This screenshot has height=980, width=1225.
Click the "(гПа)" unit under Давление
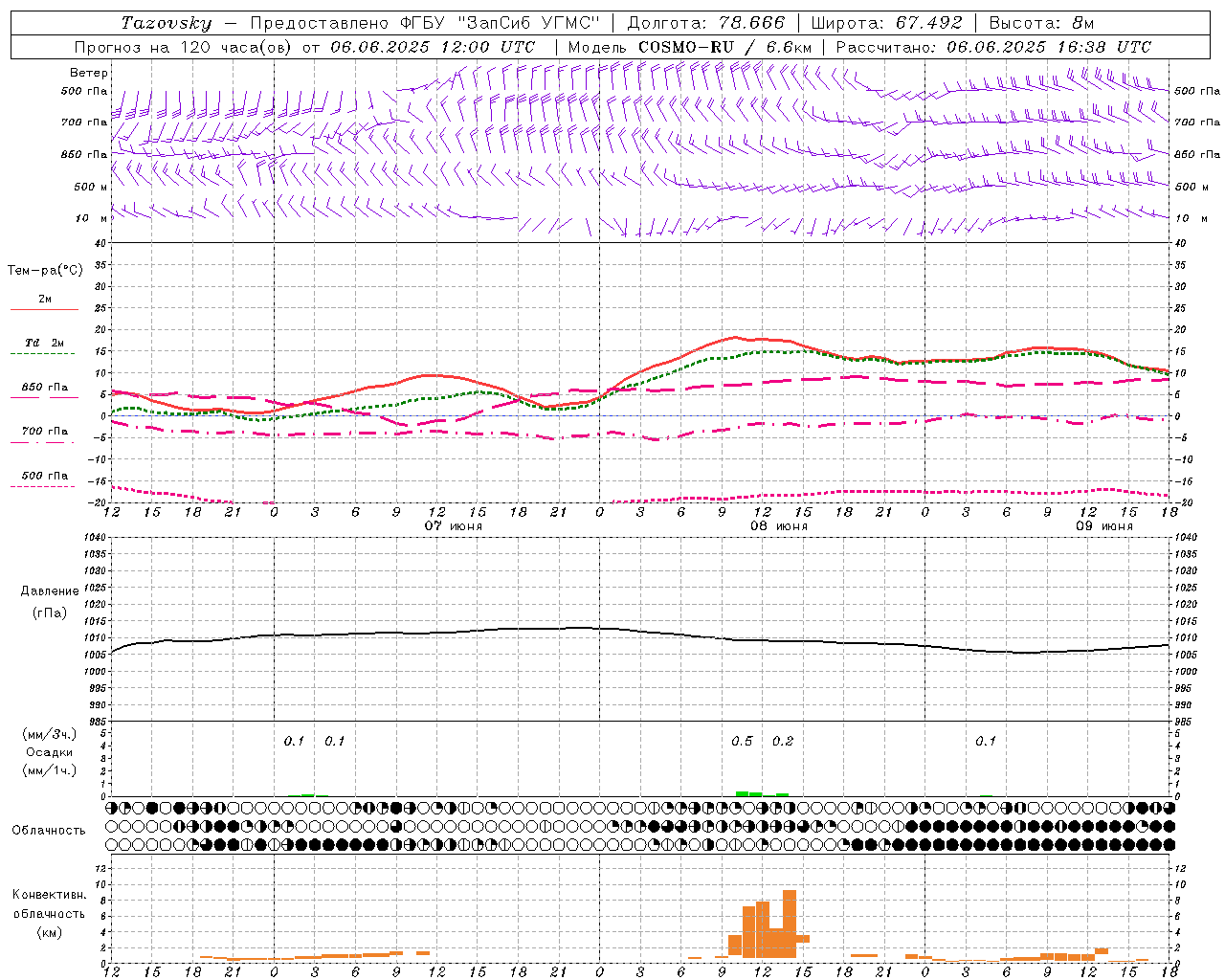tap(49, 613)
